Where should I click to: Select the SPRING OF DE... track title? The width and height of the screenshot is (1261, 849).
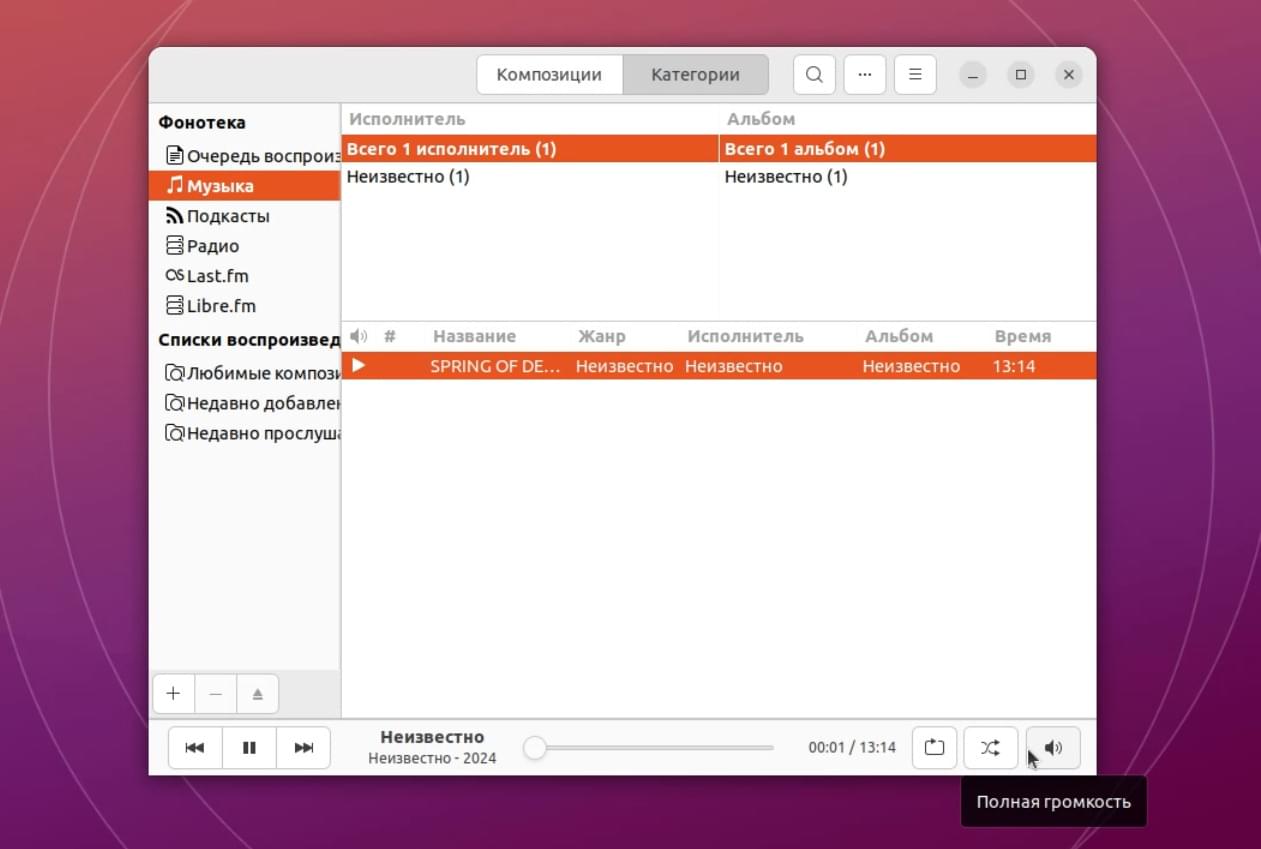(495, 366)
